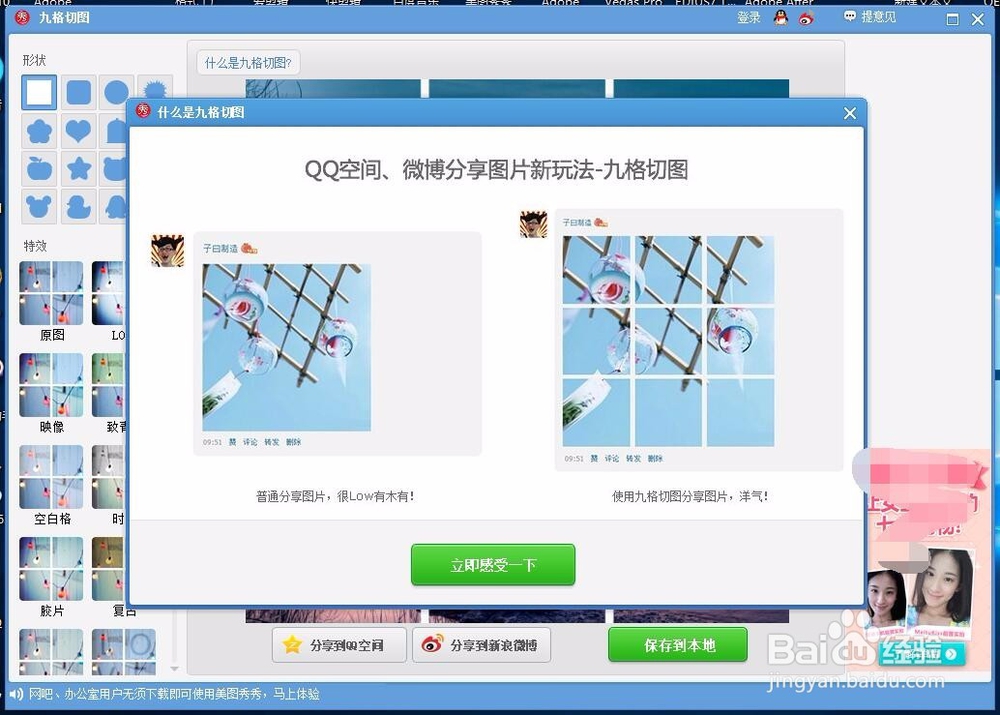Click the Sina Weibo icon in title bar

tap(805, 16)
